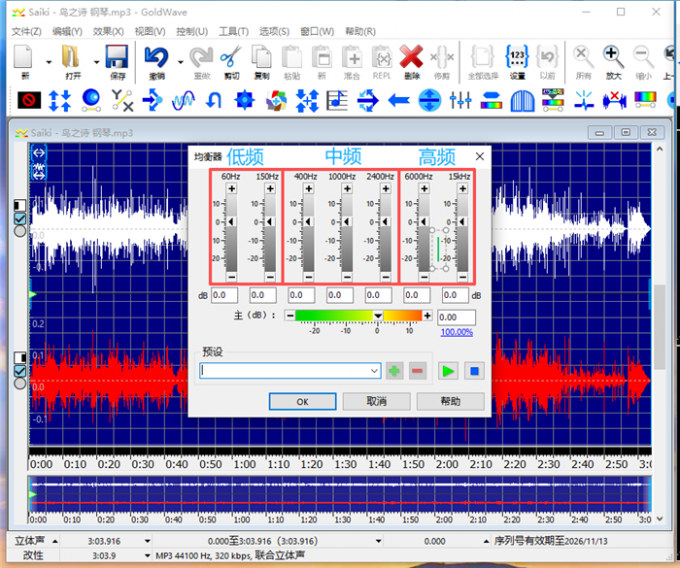The width and height of the screenshot is (680, 568).
Task: Click the green plus add-preset icon
Action: point(395,370)
